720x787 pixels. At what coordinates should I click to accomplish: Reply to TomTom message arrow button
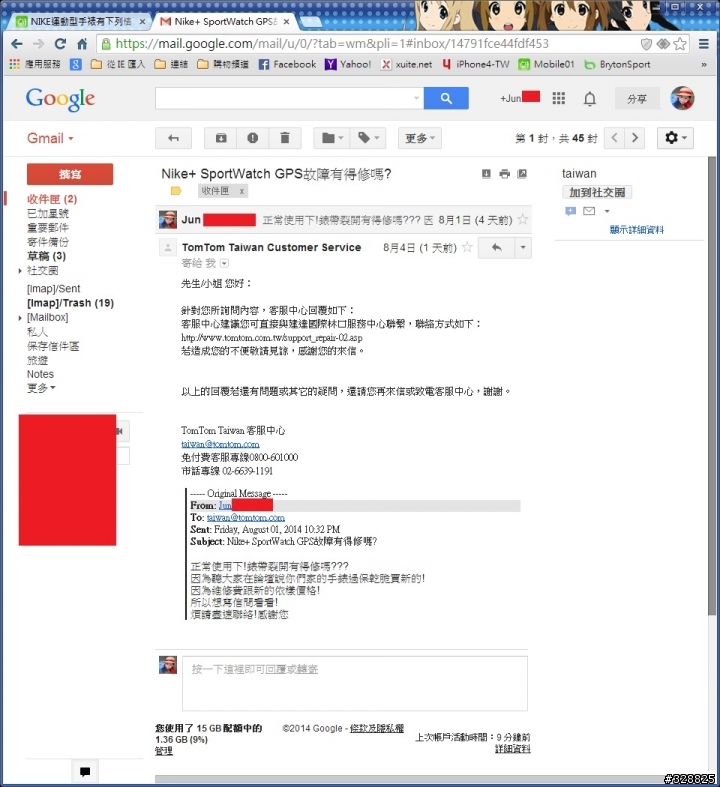click(497, 247)
